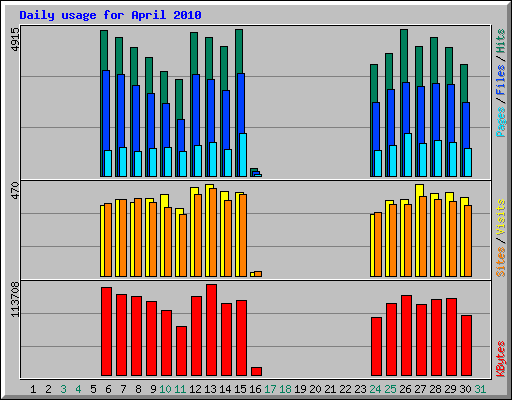Viewport: 512px width, 400px height.
Task: Click the KBytes legend label
Action: click(x=501, y=359)
